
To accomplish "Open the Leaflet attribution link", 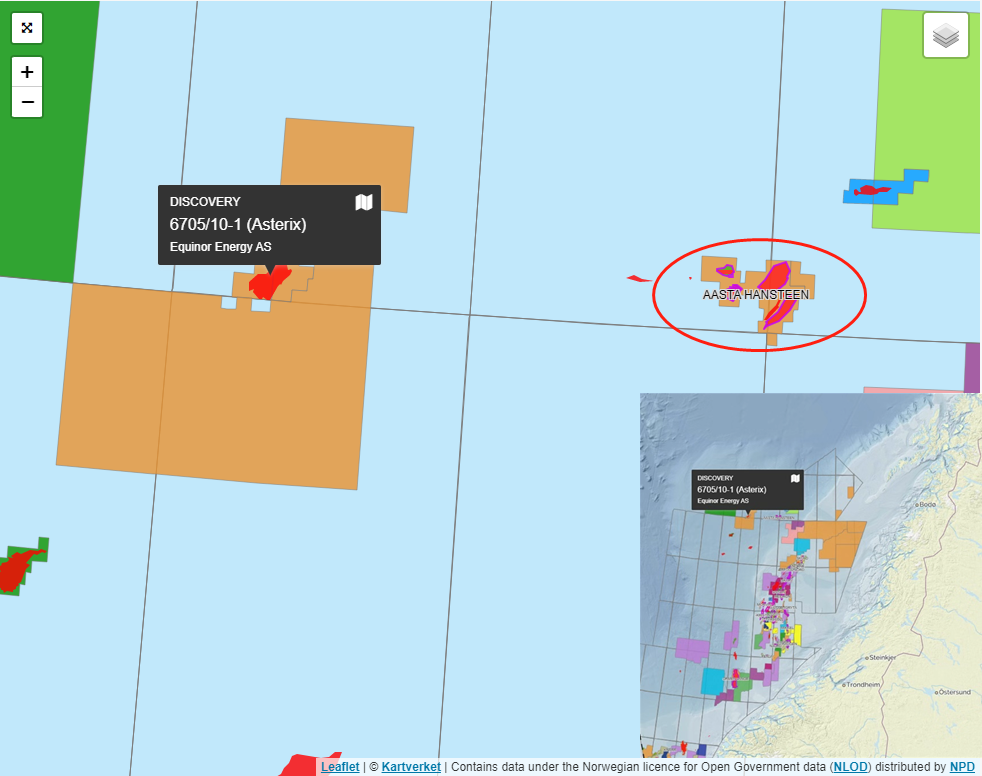I will coord(340,767).
